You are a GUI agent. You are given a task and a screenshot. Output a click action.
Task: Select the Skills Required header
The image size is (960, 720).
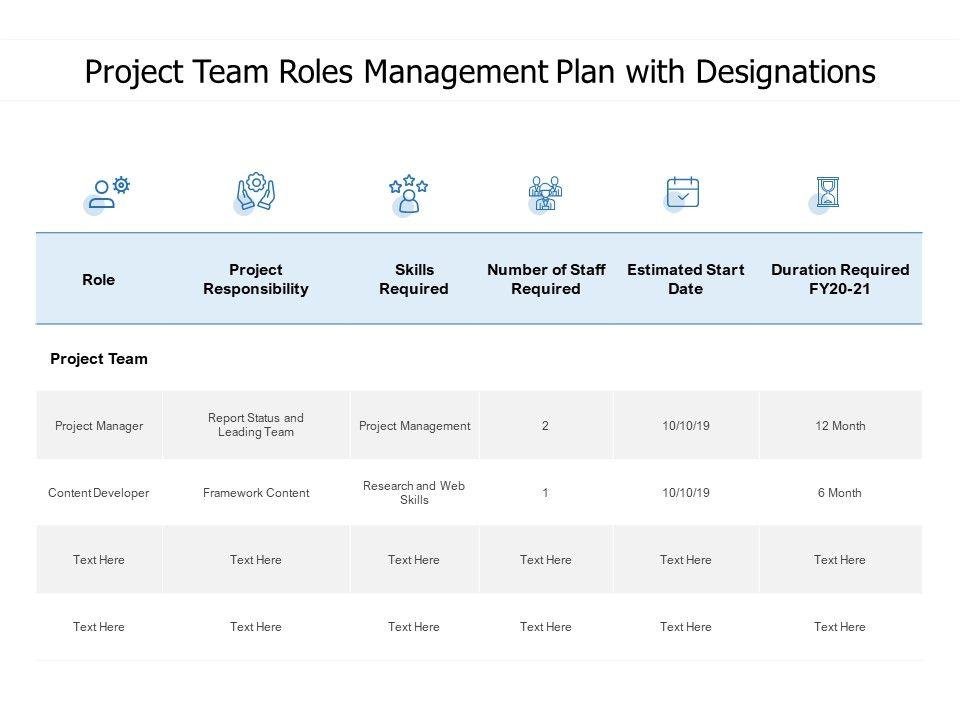click(414, 279)
